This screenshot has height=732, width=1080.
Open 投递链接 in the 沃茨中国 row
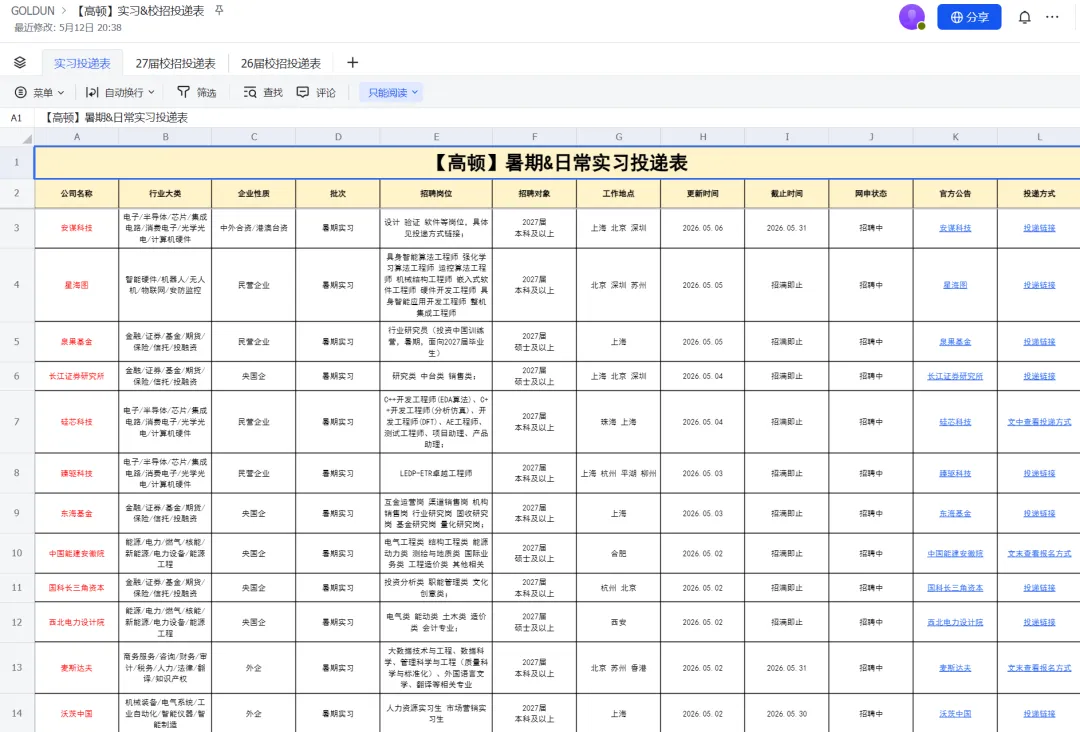(x=1039, y=714)
